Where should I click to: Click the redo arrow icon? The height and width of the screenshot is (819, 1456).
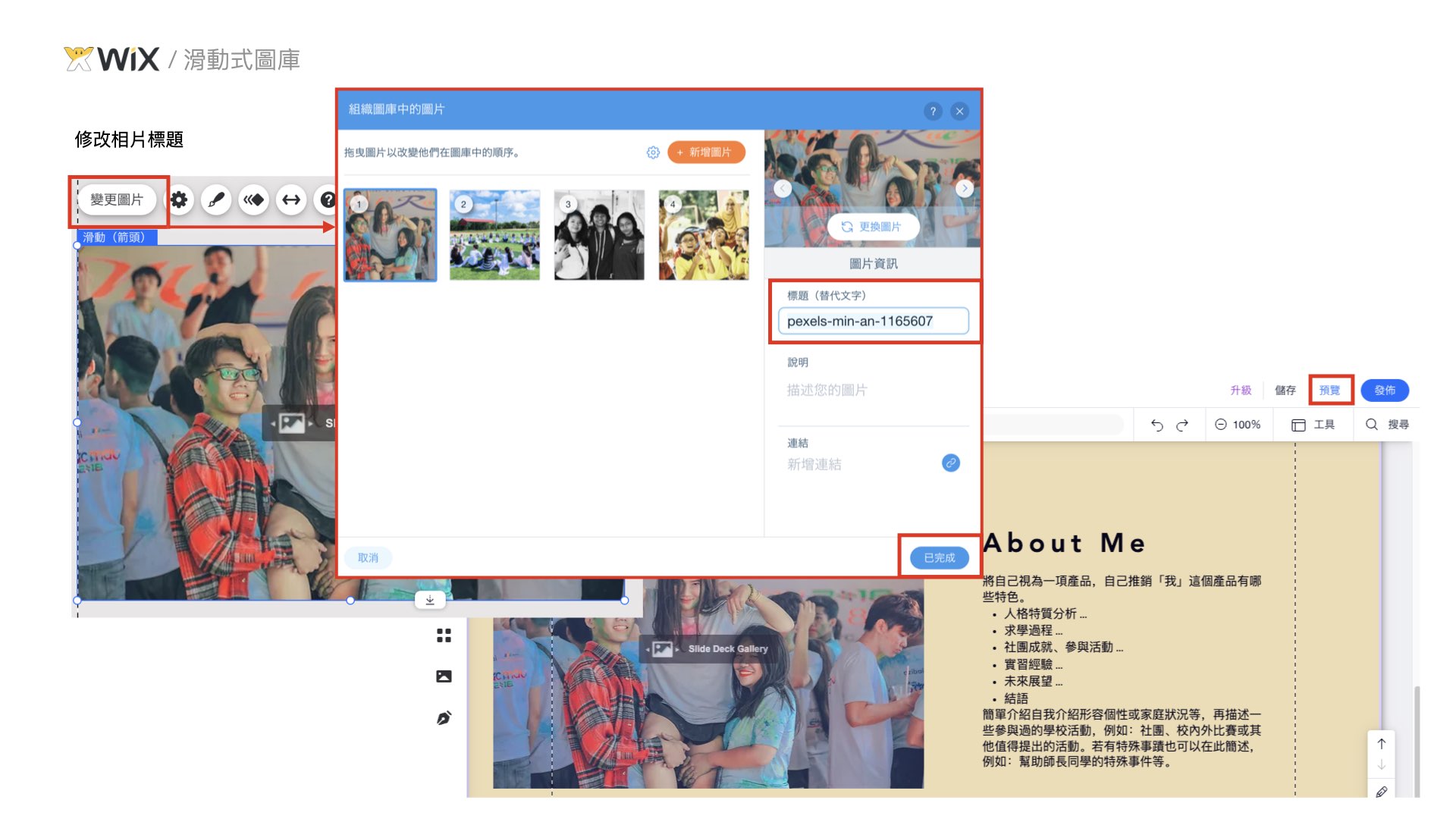click(x=1182, y=425)
